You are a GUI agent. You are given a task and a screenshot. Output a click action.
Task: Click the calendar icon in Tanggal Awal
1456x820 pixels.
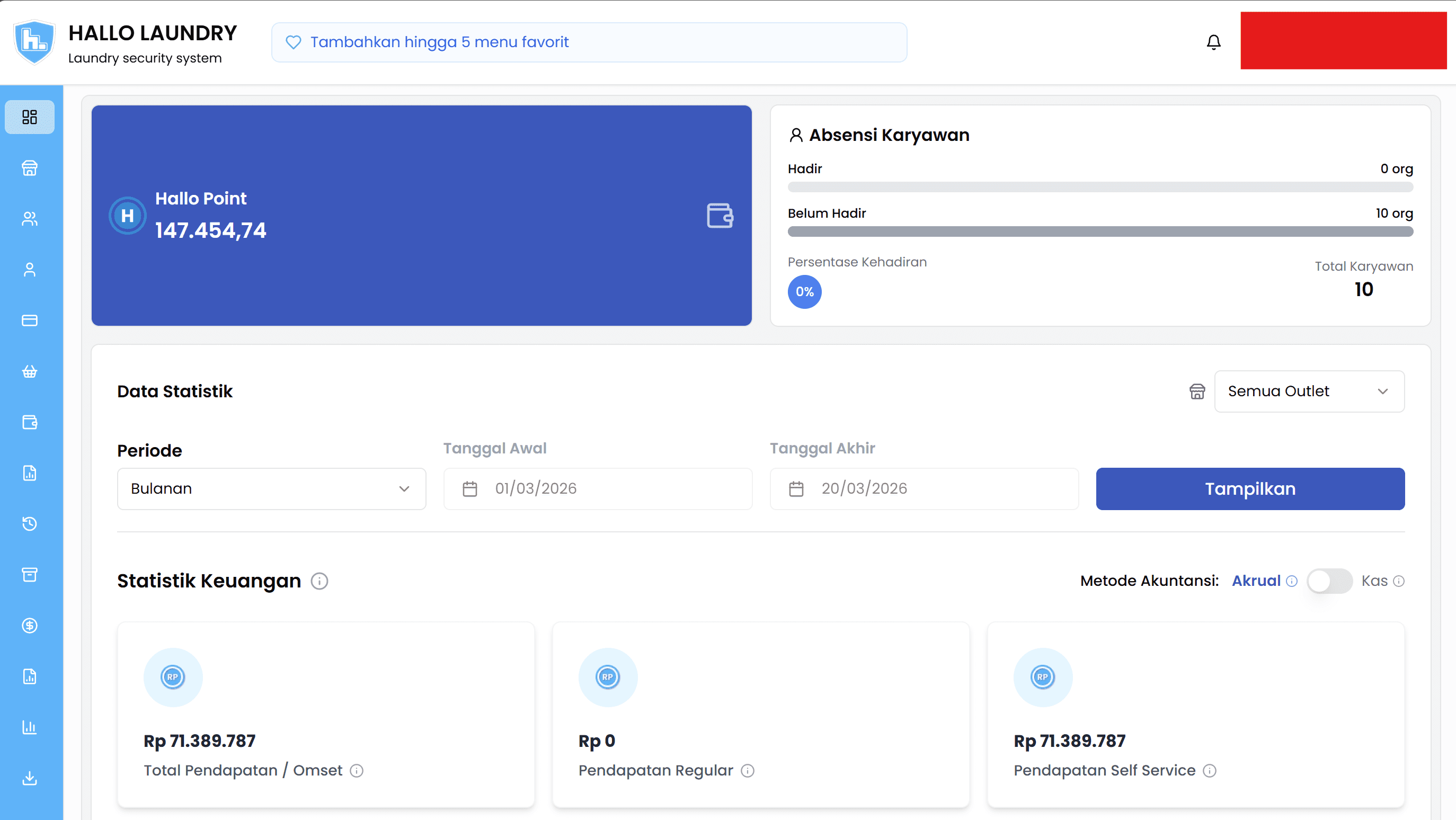click(x=469, y=489)
